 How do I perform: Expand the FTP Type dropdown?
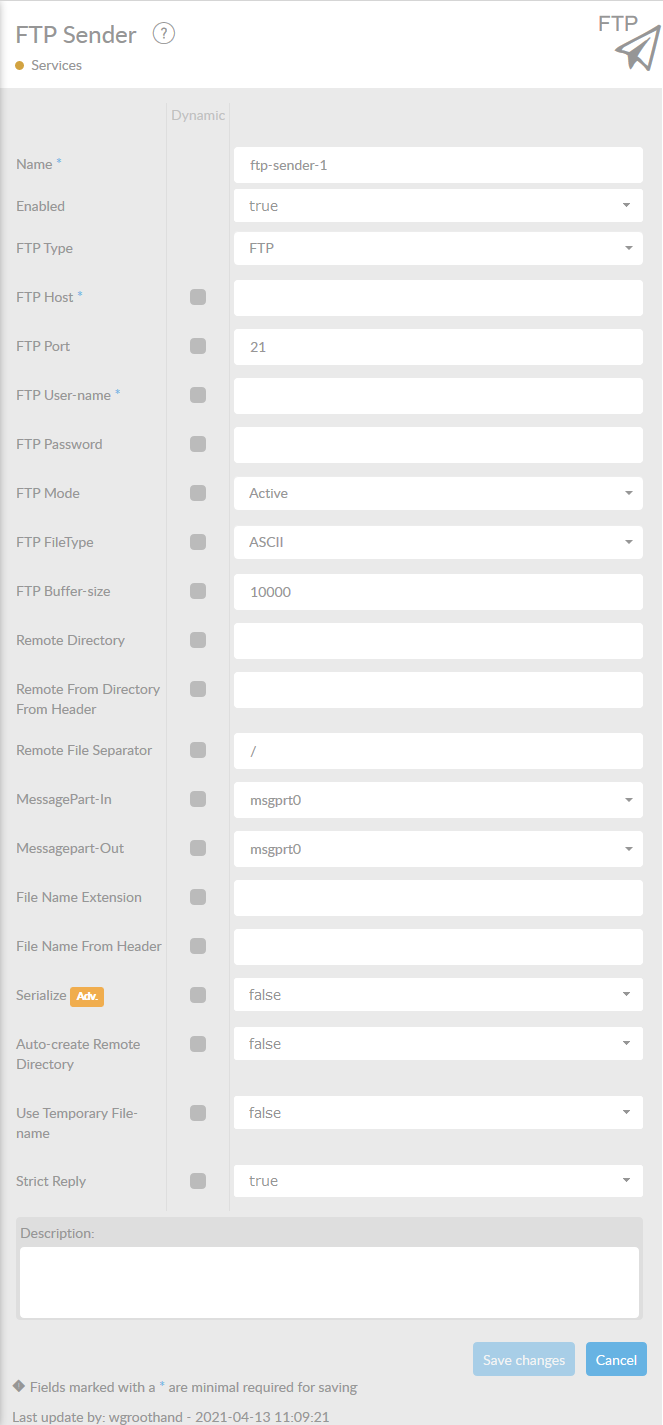(438, 248)
